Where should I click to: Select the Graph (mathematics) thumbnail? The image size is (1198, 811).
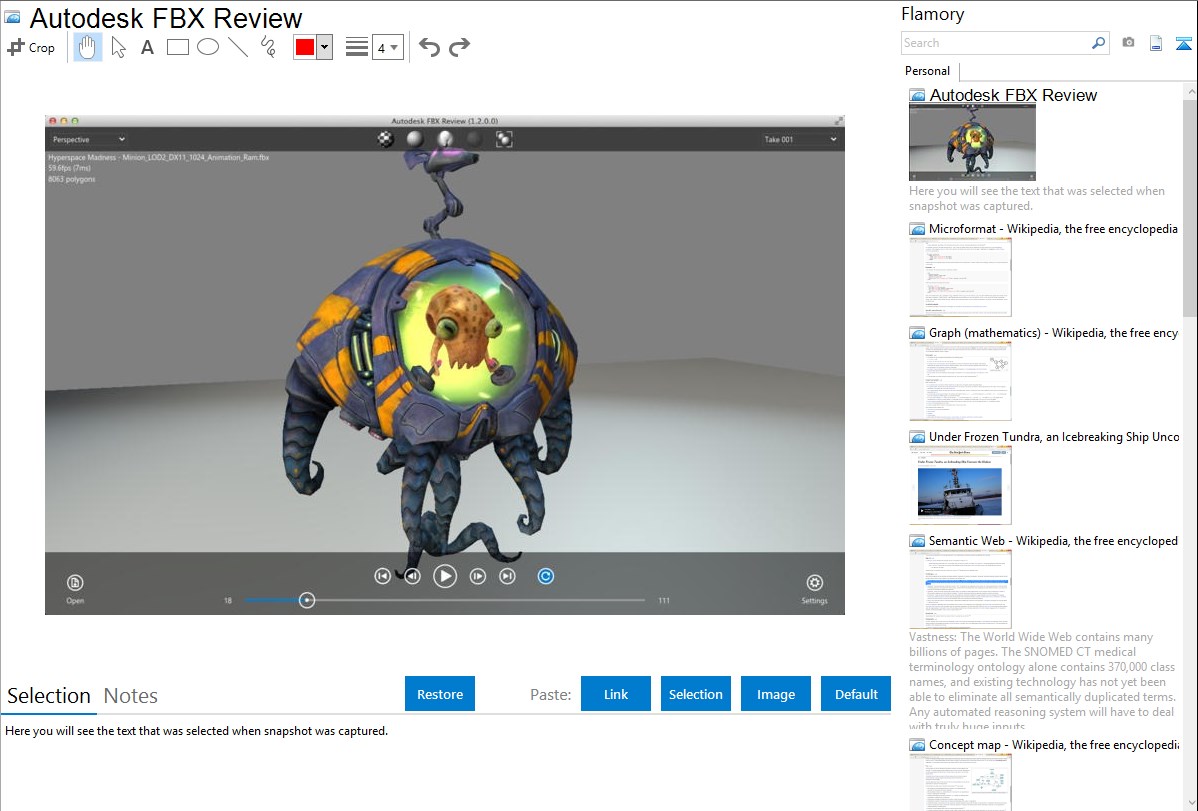coord(960,381)
